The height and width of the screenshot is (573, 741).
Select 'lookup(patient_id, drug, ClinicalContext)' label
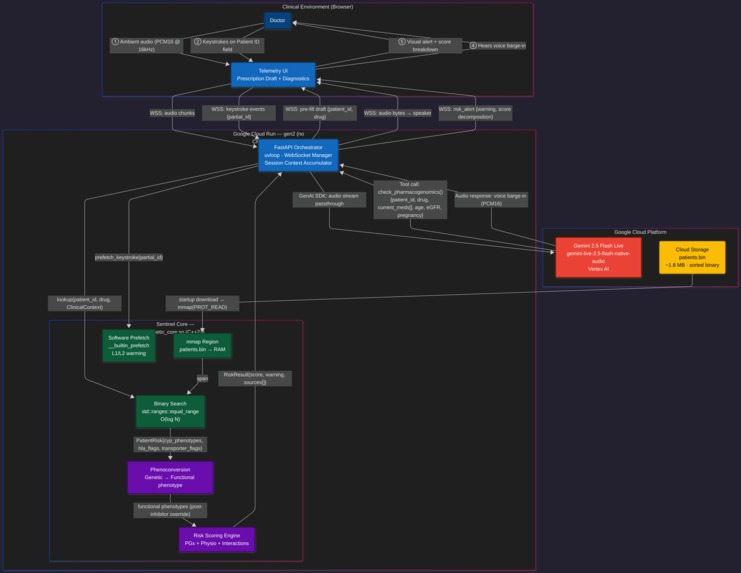(85, 303)
